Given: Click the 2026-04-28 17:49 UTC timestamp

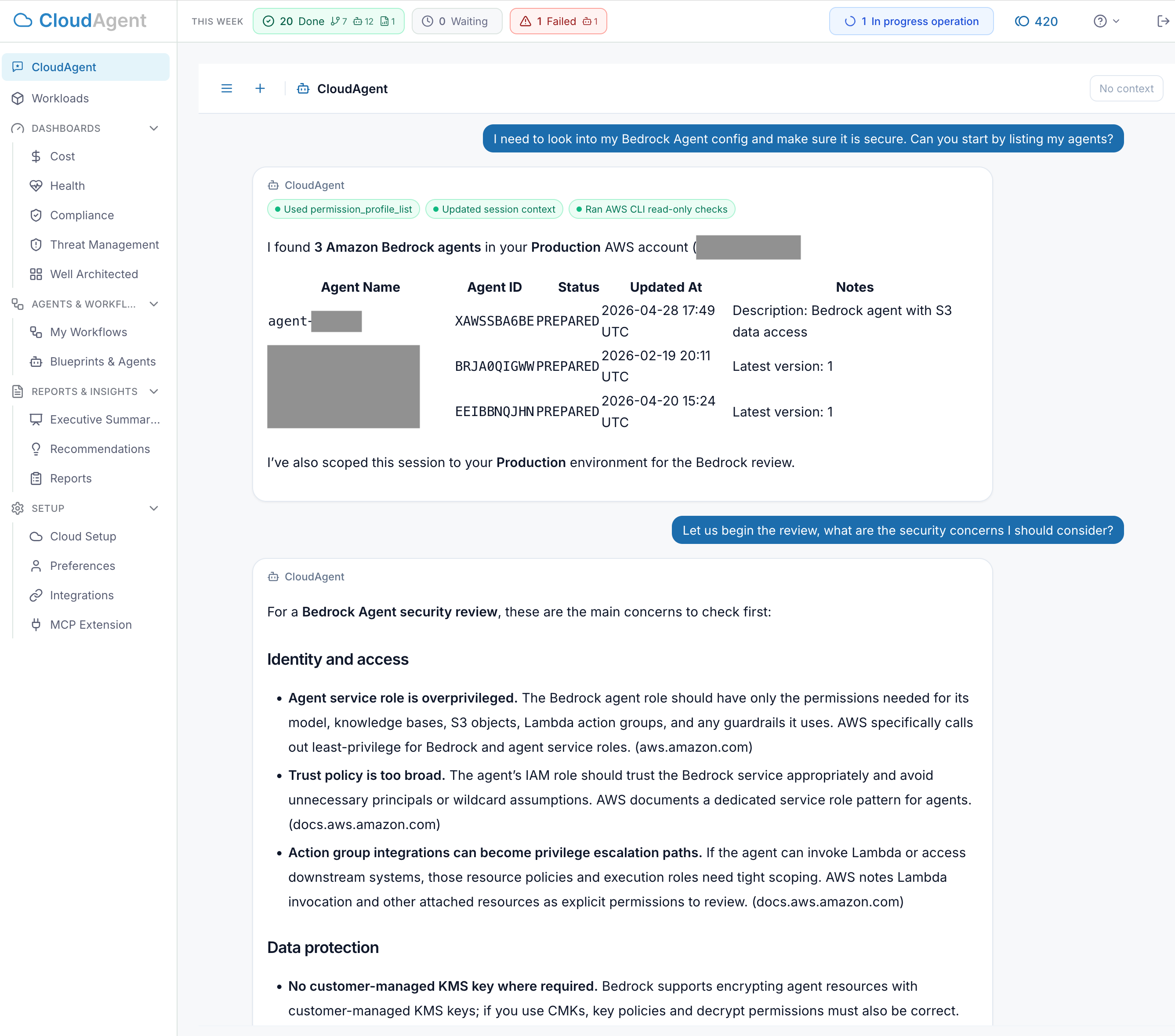Looking at the screenshot, I should [658, 321].
